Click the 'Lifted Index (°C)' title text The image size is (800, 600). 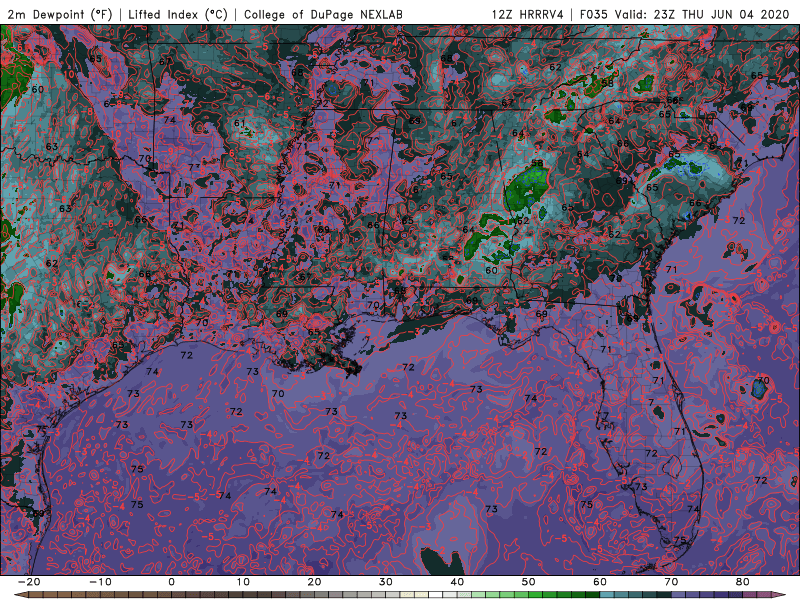(178, 14)
